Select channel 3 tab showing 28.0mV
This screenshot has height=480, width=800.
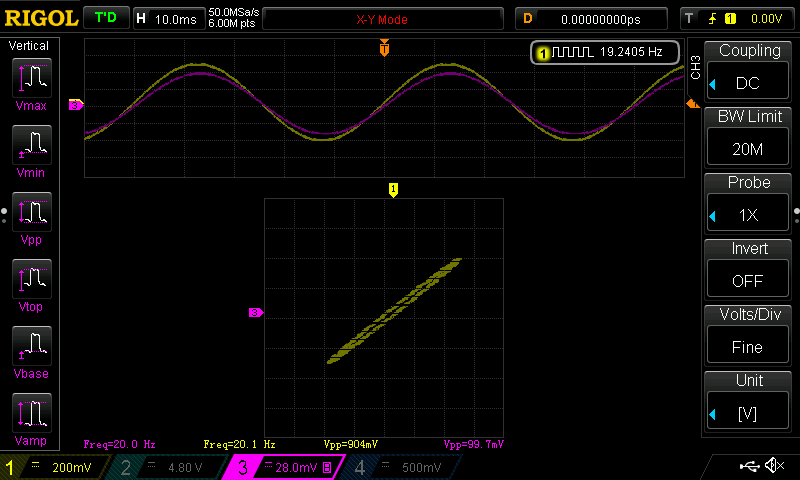point(286,467)
